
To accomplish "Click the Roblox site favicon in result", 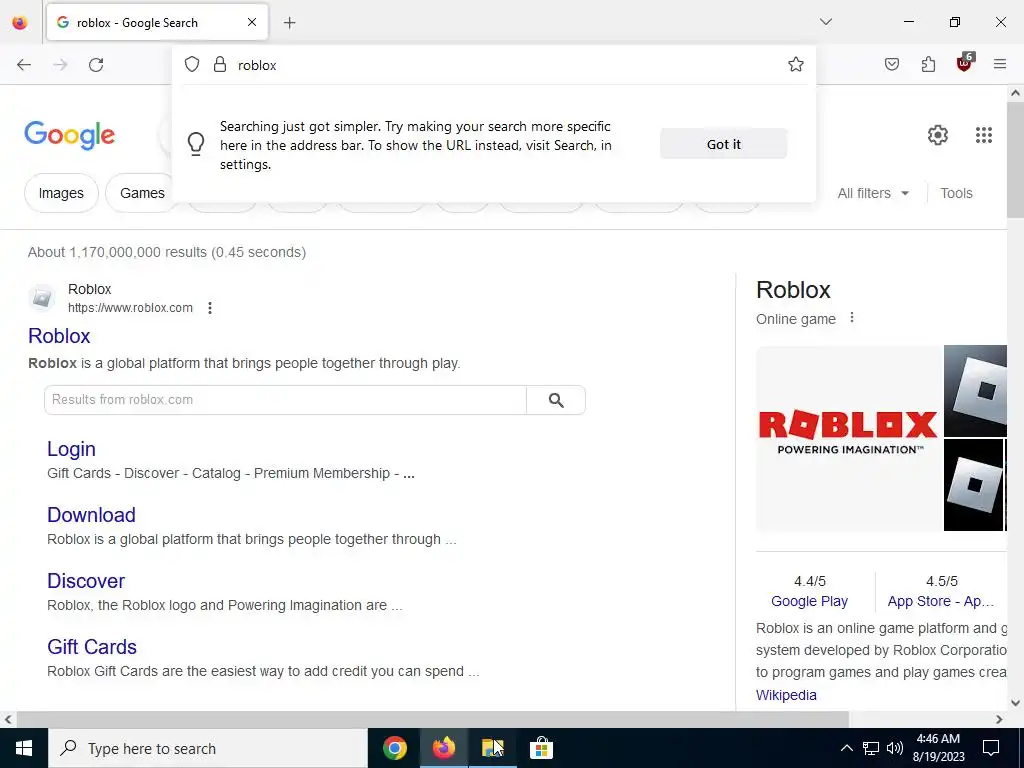I will tap(42, 298).
